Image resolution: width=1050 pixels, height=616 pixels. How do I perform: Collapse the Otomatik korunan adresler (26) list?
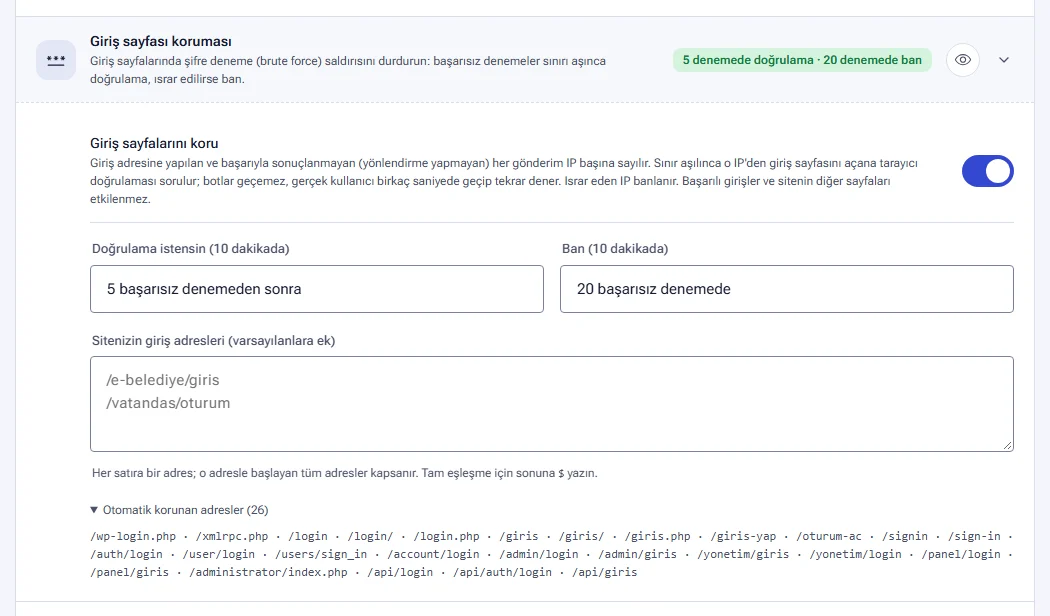click(x=179, y=510)
